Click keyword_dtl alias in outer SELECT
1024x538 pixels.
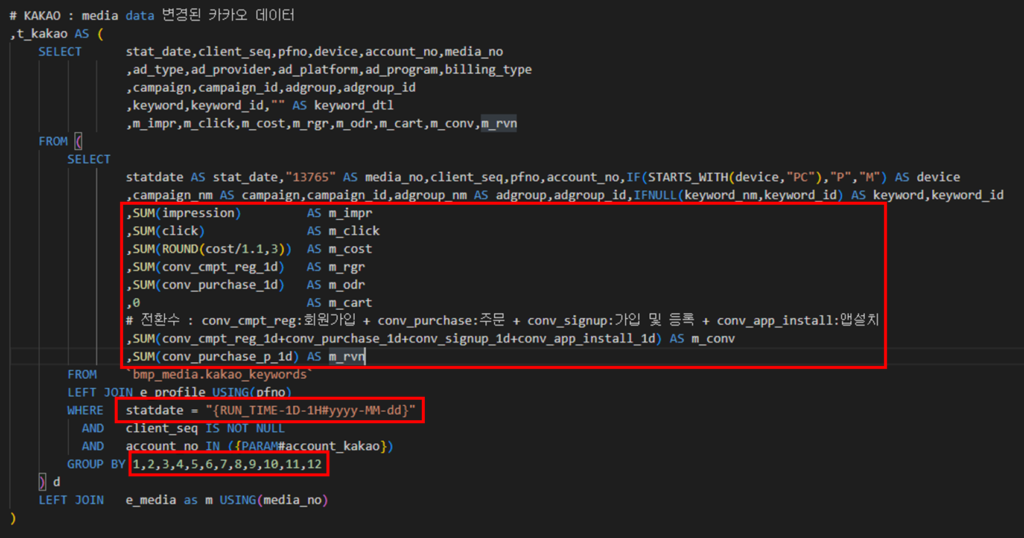click(353, 105)
